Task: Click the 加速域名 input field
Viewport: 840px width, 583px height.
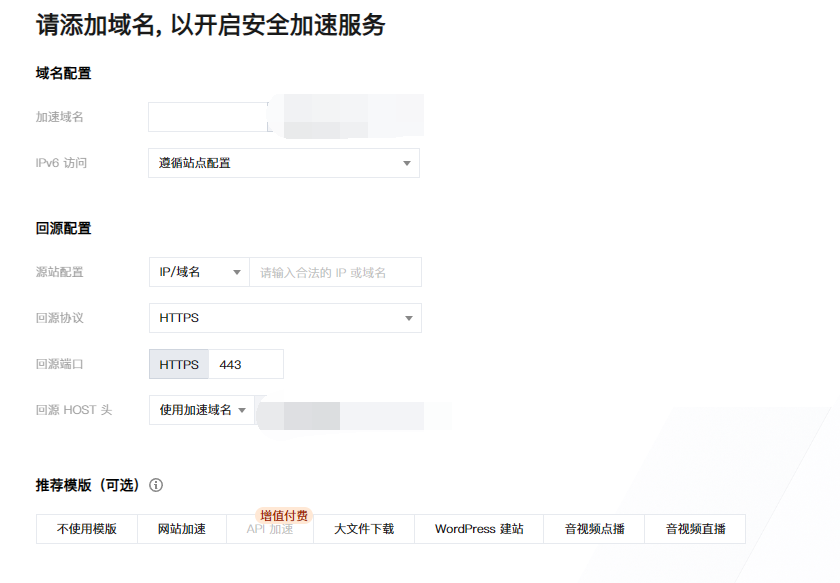Action: (209, 117)
